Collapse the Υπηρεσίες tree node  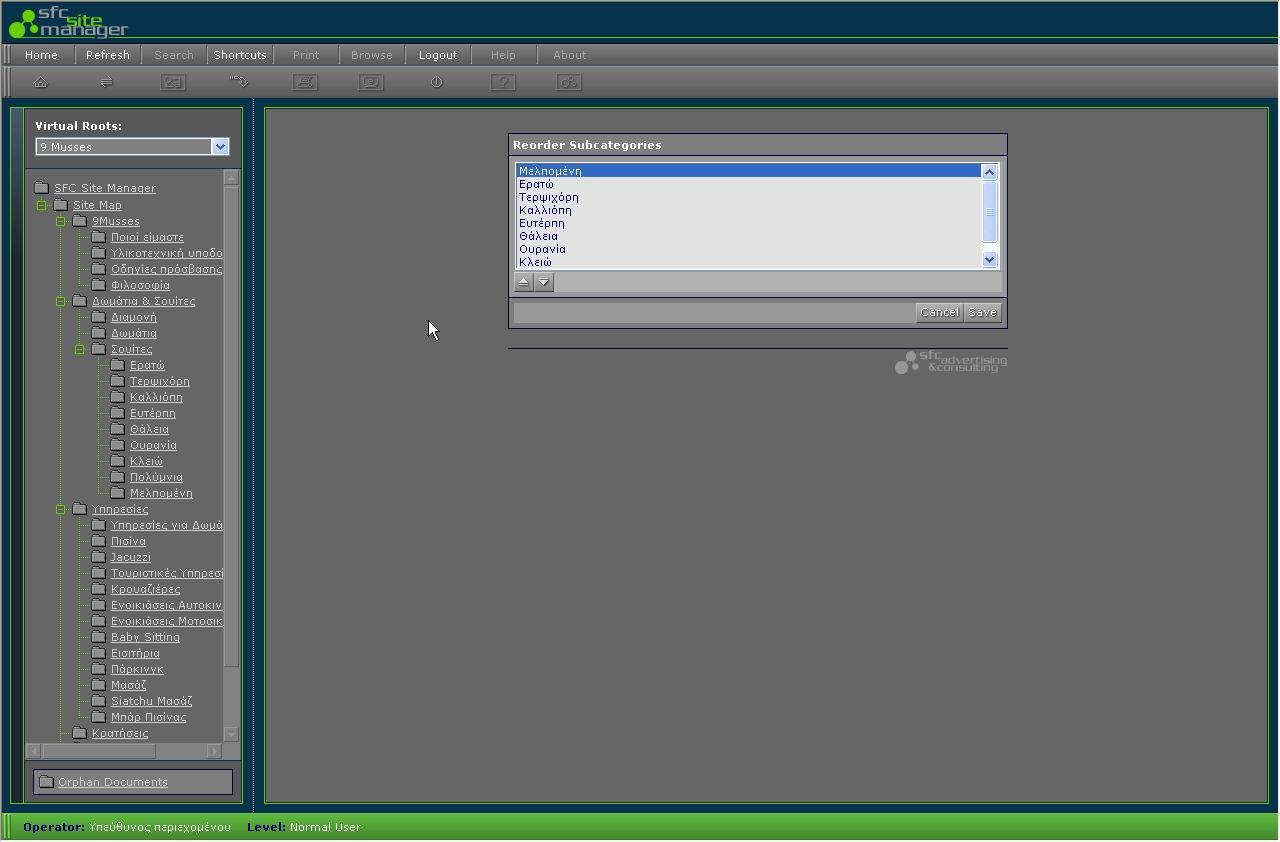[61, 509]
